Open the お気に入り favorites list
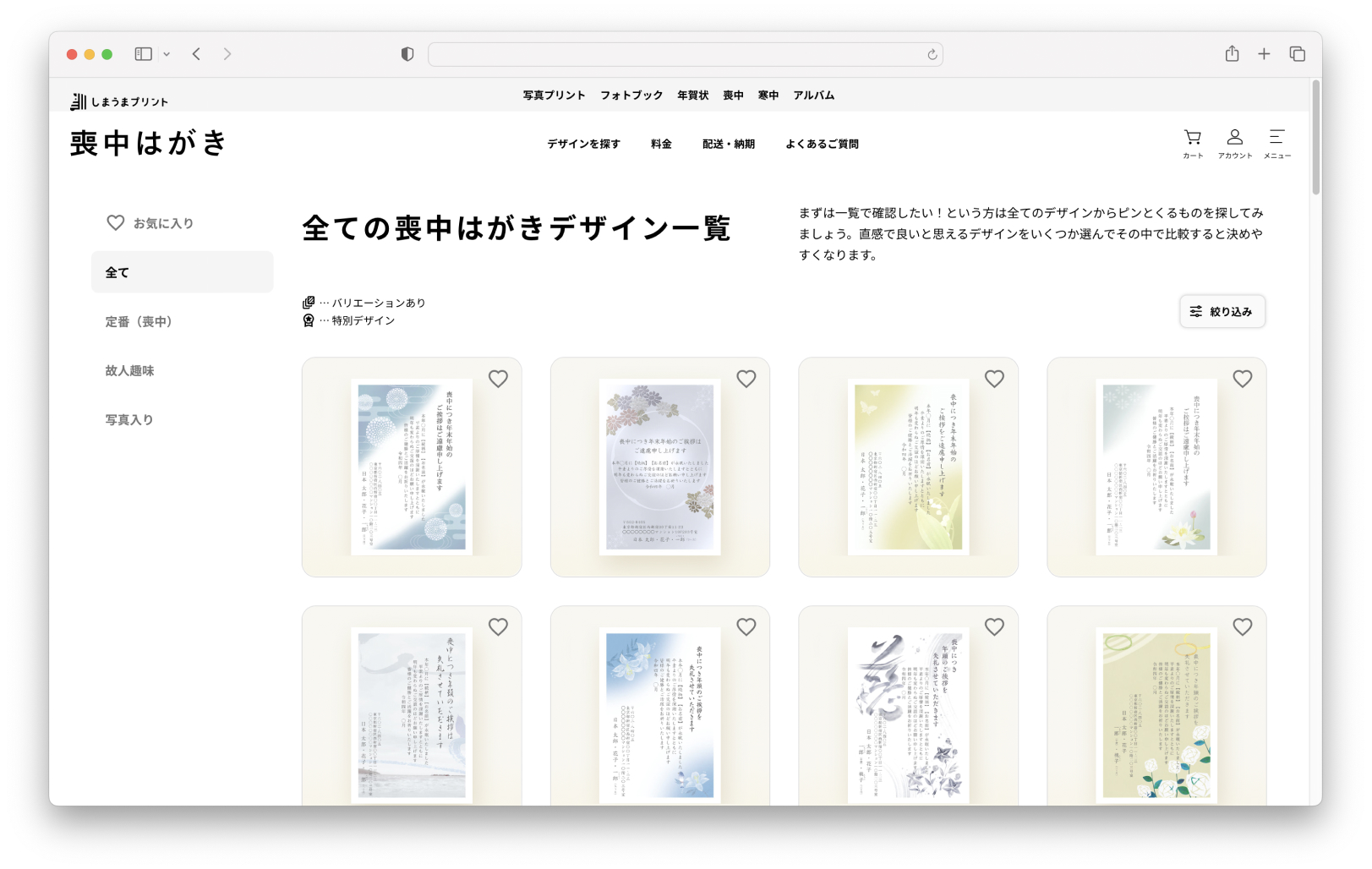1372x869 pixels. pyautogui.click(x=150, y=223)
